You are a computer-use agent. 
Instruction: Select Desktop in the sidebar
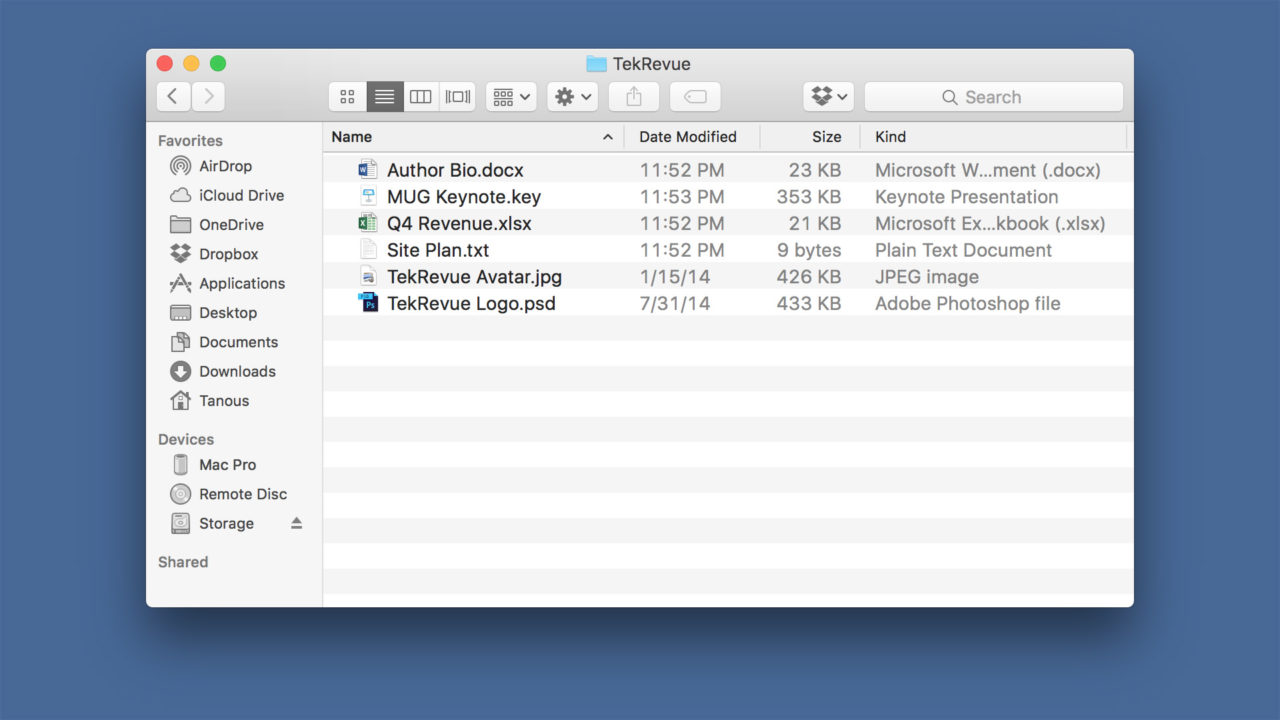coord(228,313)
